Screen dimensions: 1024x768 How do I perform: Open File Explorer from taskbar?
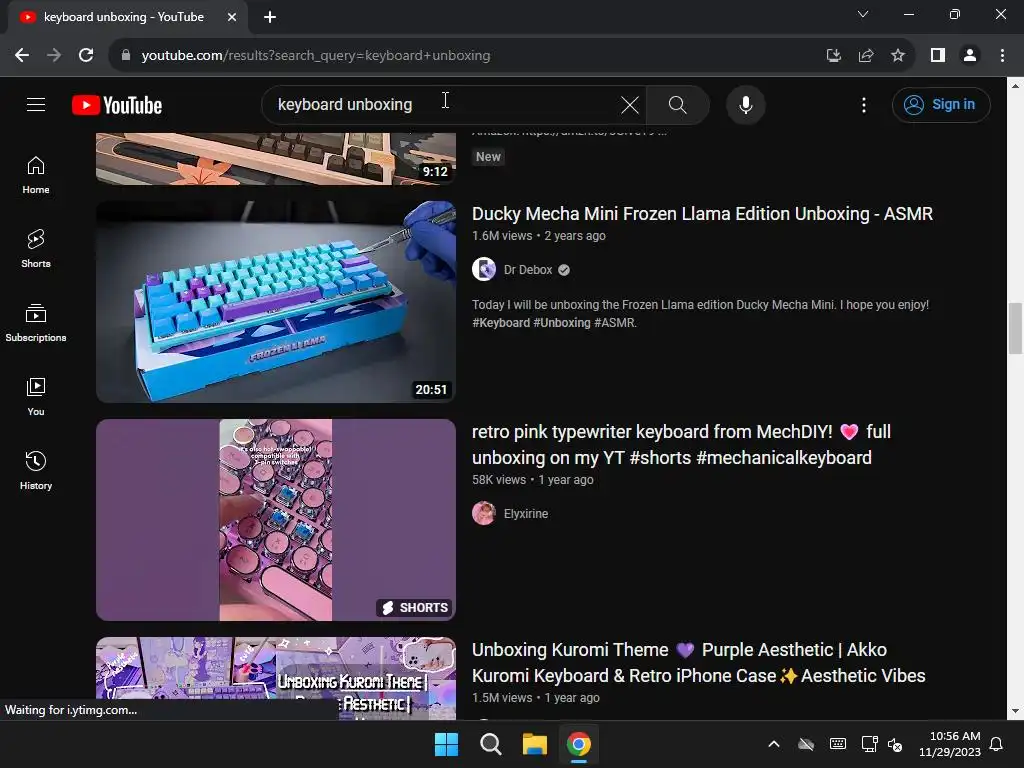tap(534, 744)
